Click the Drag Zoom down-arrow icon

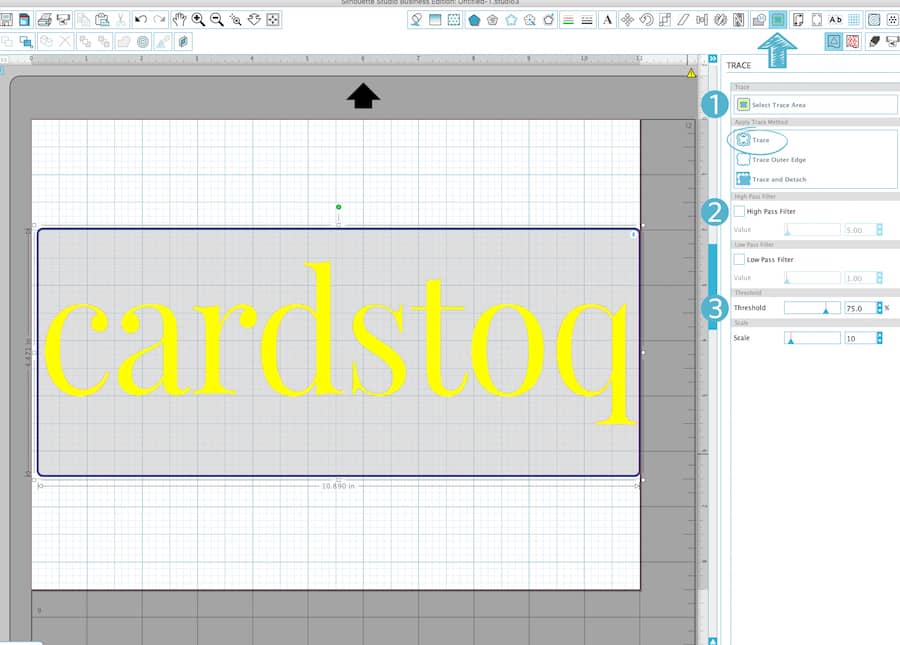[x=254, y=20]
